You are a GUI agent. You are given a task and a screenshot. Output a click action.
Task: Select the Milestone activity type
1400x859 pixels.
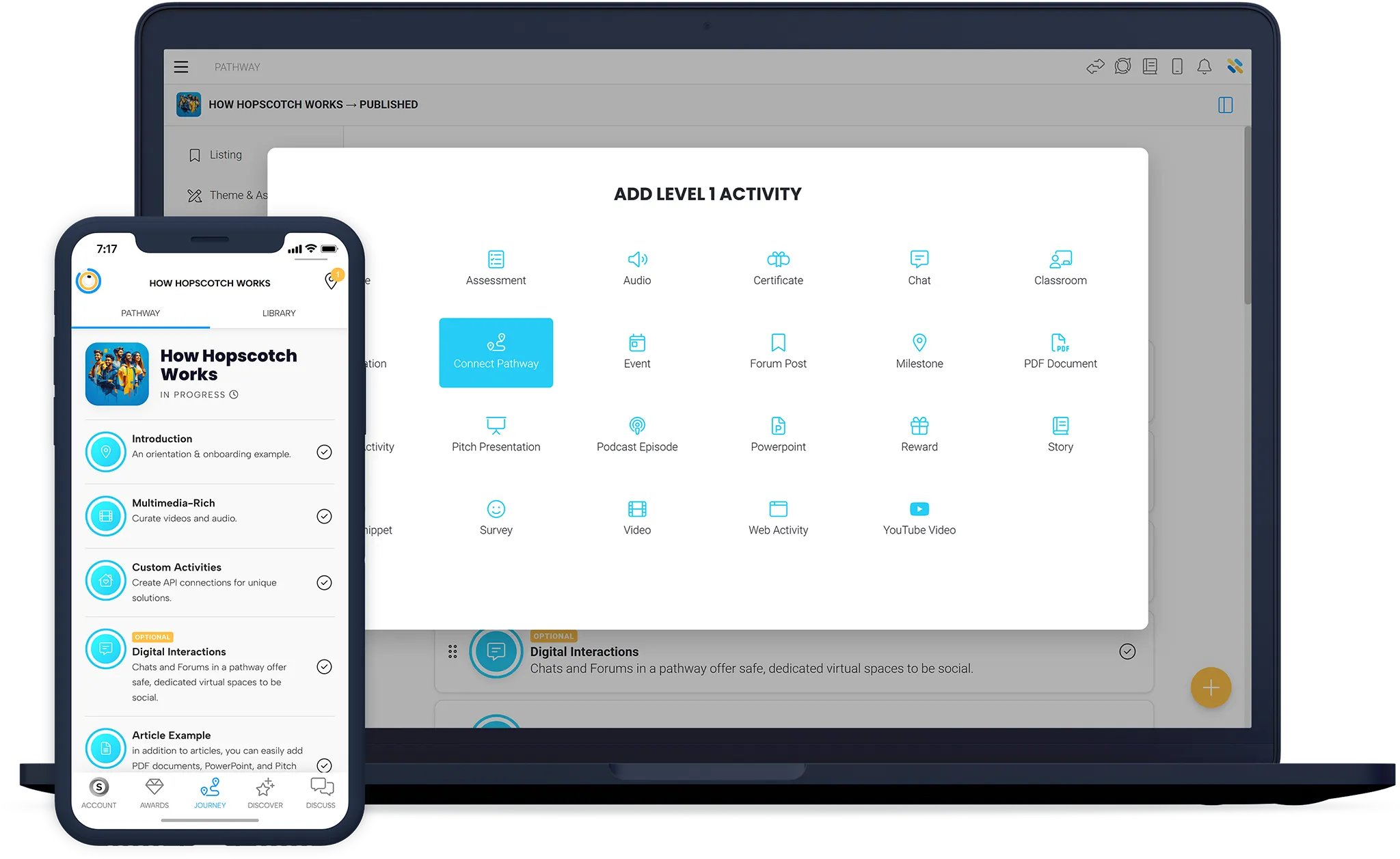pyautogui.click(x=919, y=352)
